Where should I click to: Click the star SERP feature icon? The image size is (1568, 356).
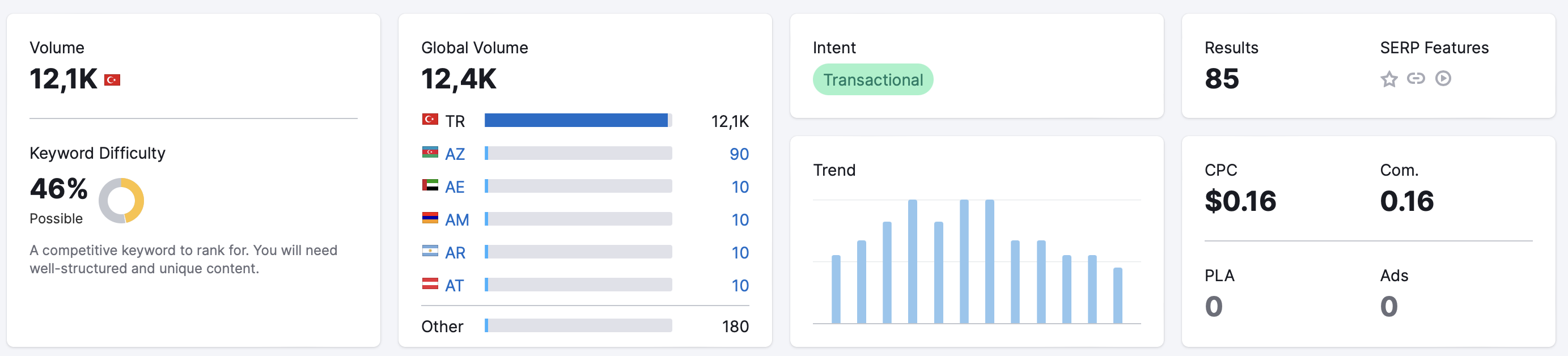[x=1388, y=79]
